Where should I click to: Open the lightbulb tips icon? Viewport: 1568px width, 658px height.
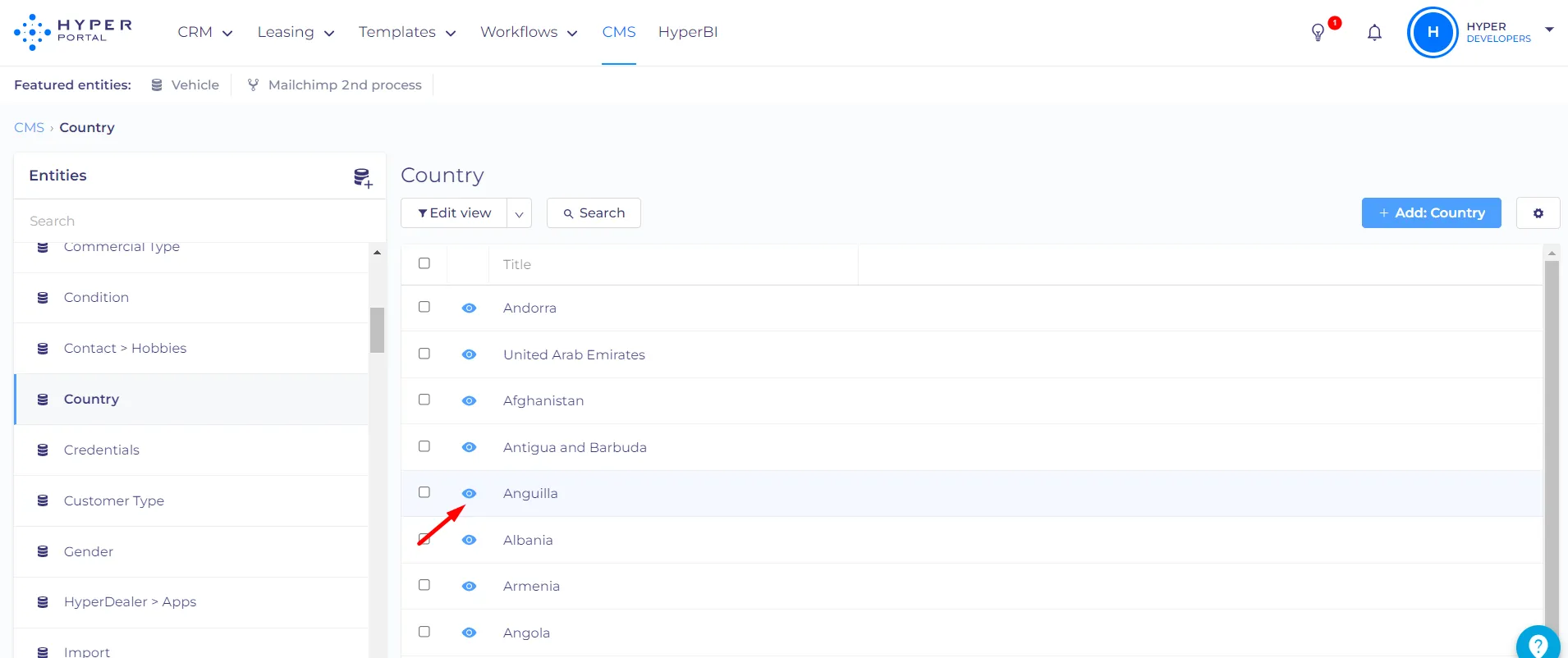tap(1318, 33)
